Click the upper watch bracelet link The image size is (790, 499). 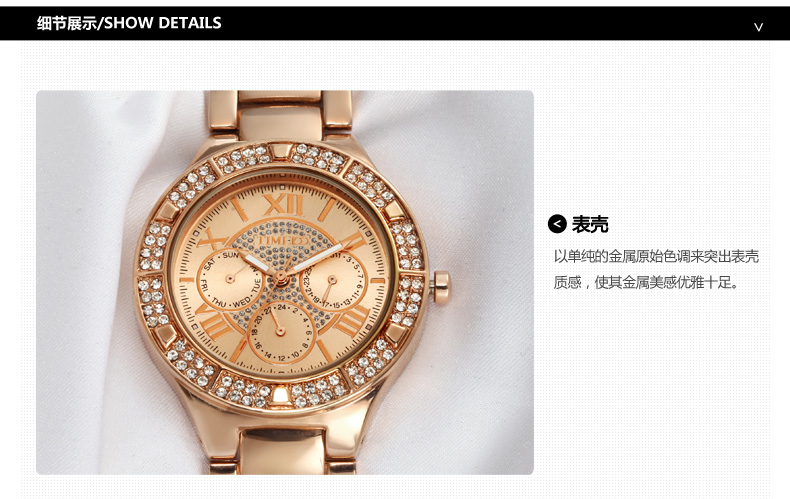(280, 115)
